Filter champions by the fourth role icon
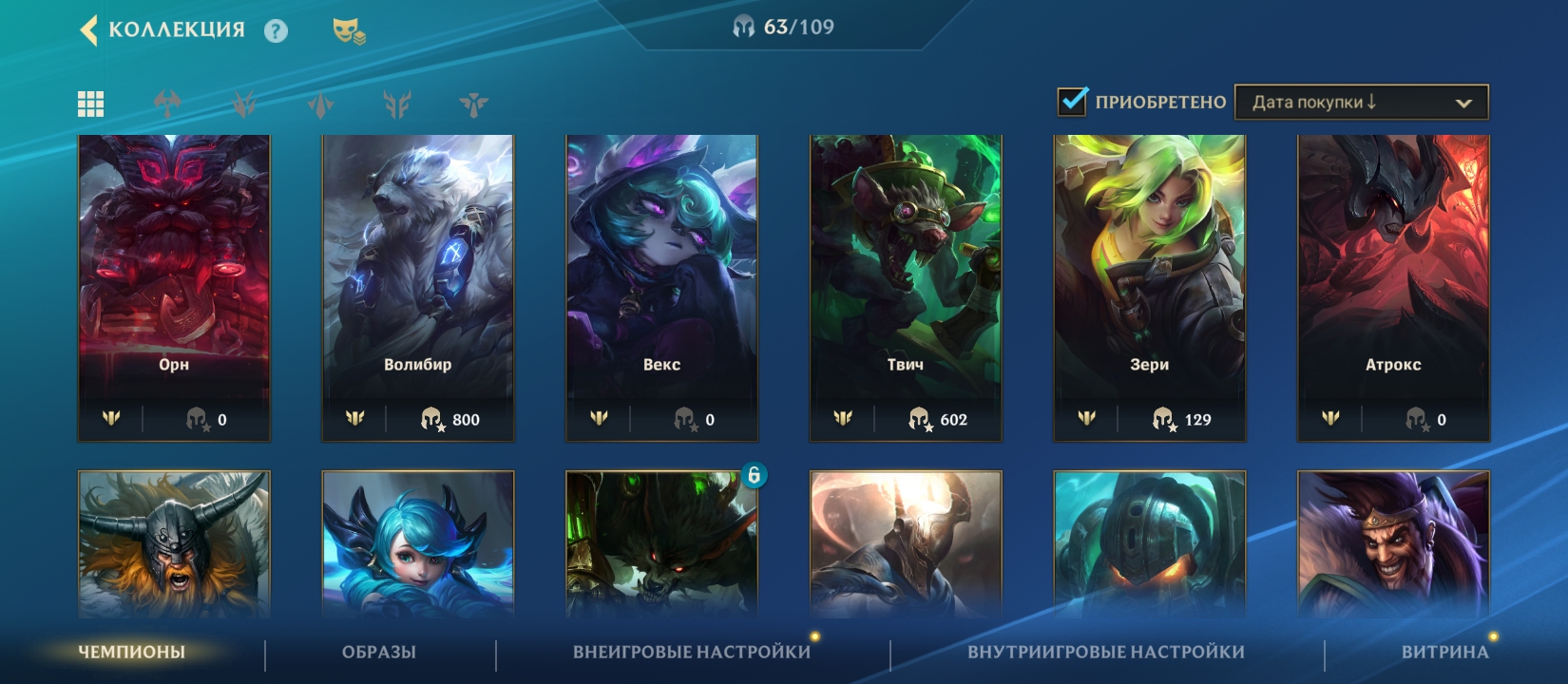The height and width of the screenshot is (684, 1568). tap(397, 104)
